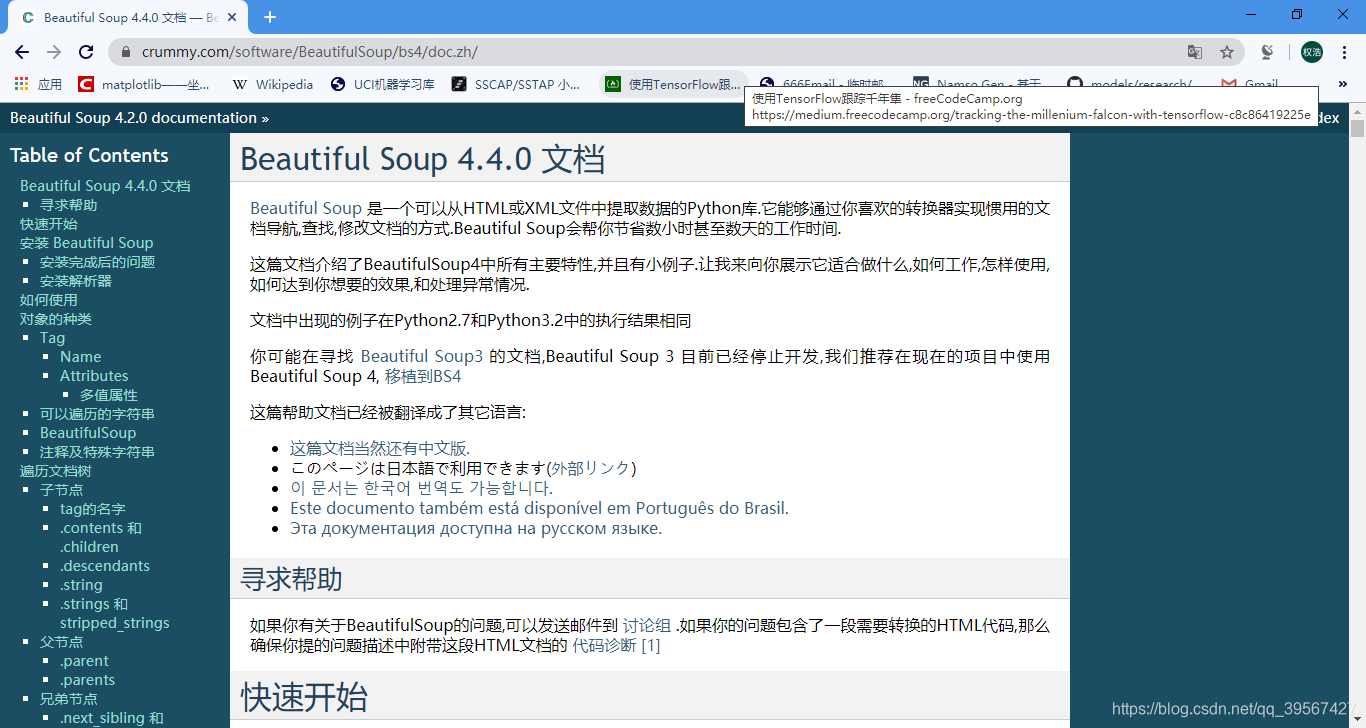Open the 外部リンク Japanese link
Screen dimensions: 1366x728
591,468
